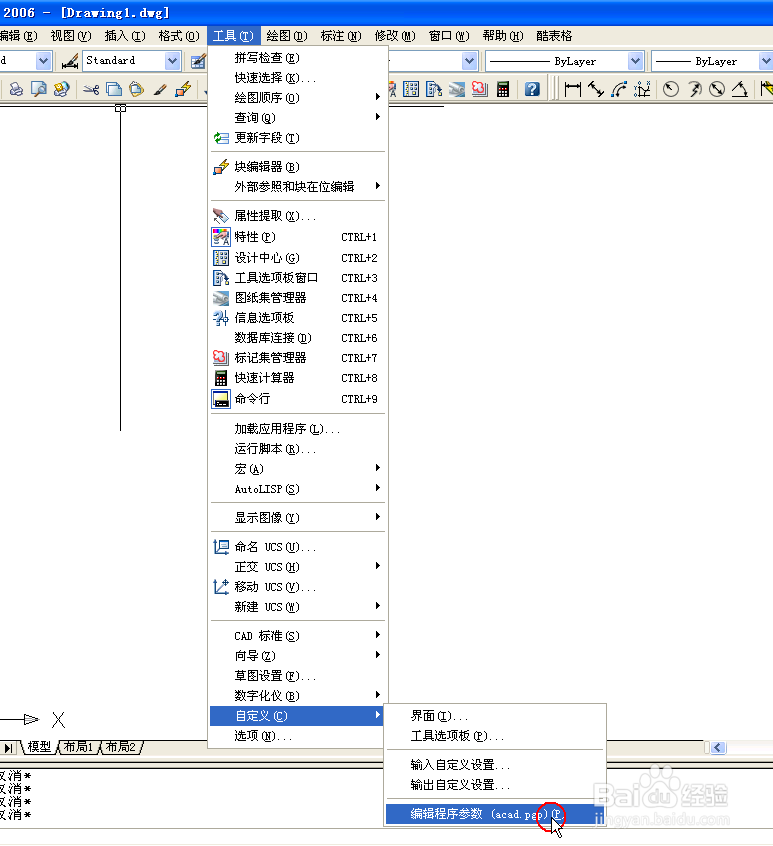Choose 工具选项板 in 自定义 submenu
Viewport: 773px width, 846px height.
pyautogui.click(x=495, y=736)
